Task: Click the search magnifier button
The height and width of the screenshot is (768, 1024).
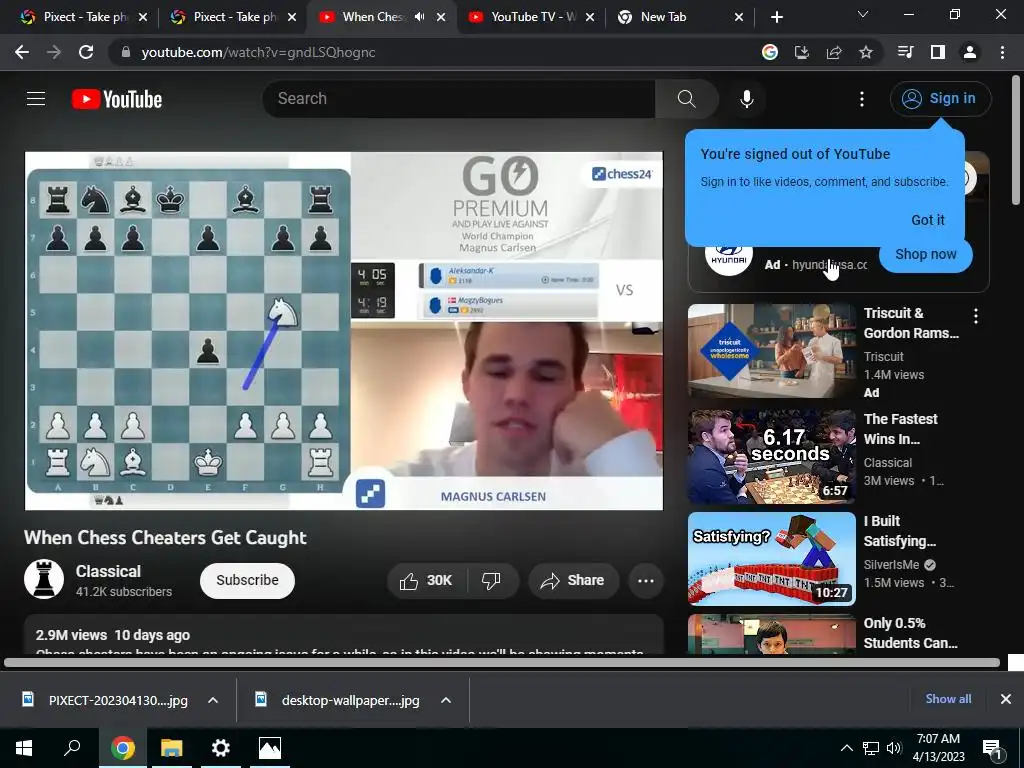Action: pos(686,99)
